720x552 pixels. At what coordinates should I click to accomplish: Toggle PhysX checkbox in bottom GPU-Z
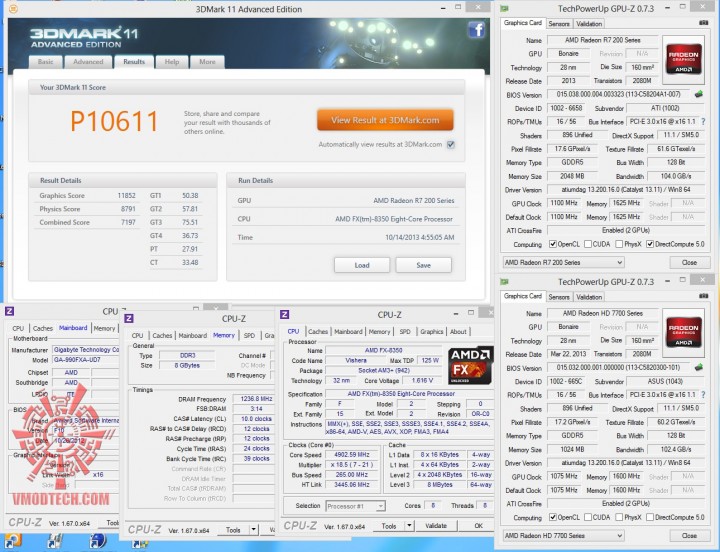point(619,517)
